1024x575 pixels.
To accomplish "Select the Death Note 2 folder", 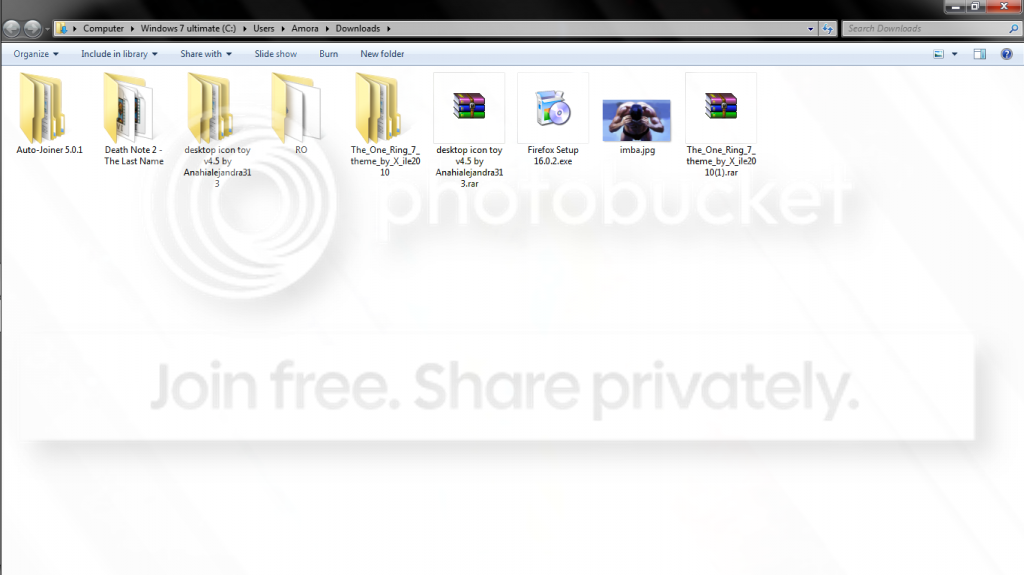I will 133,120.
